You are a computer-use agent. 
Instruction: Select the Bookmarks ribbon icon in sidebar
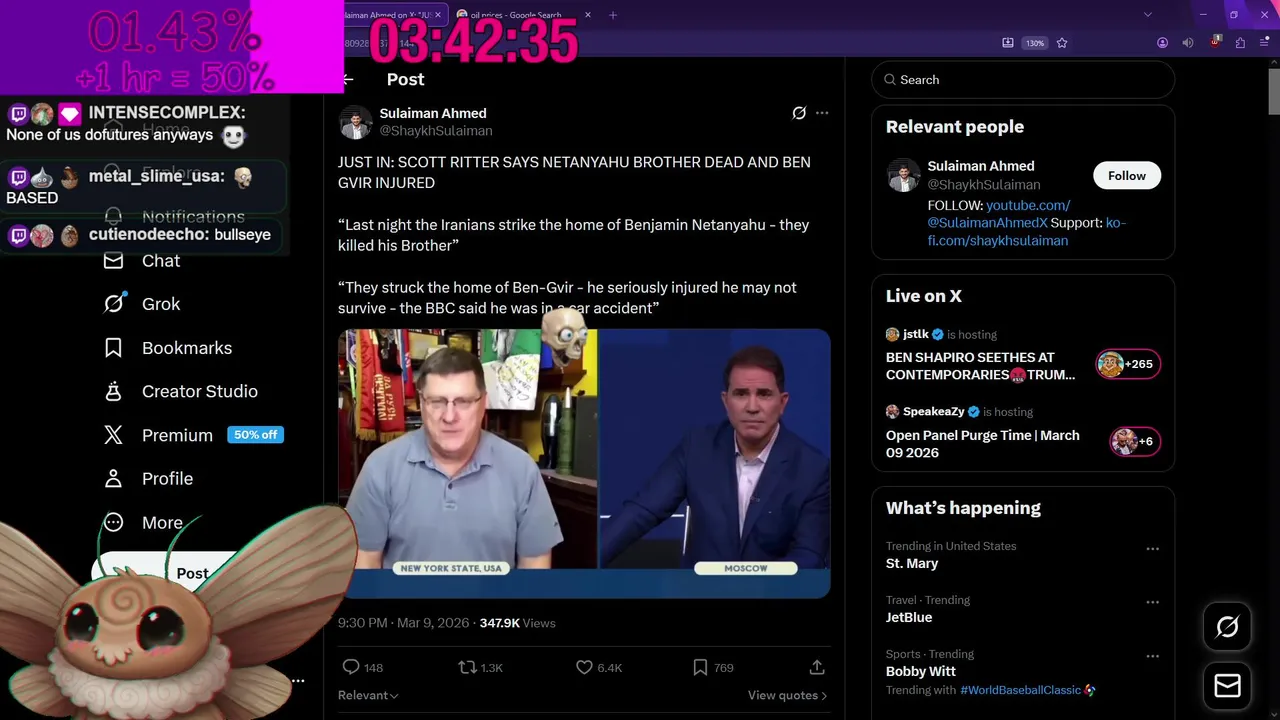[114, 348]
